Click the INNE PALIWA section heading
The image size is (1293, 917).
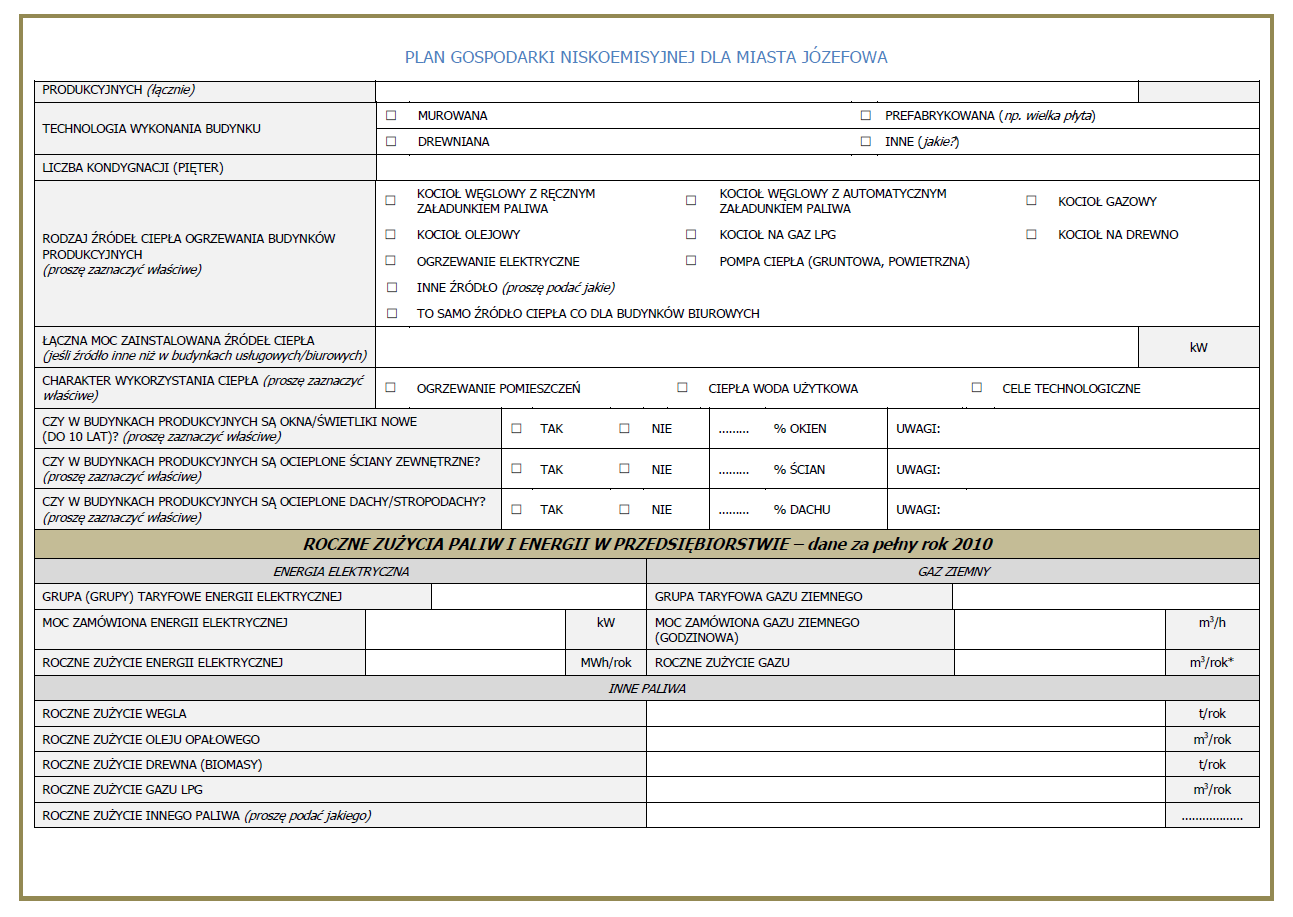click(647, 689)
